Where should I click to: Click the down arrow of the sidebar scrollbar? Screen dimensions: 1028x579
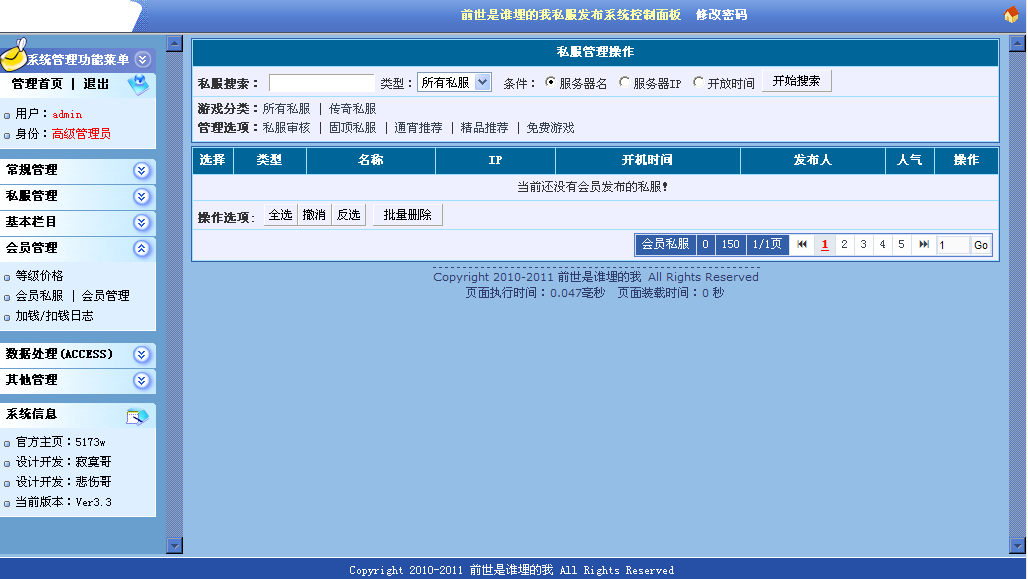174,545
